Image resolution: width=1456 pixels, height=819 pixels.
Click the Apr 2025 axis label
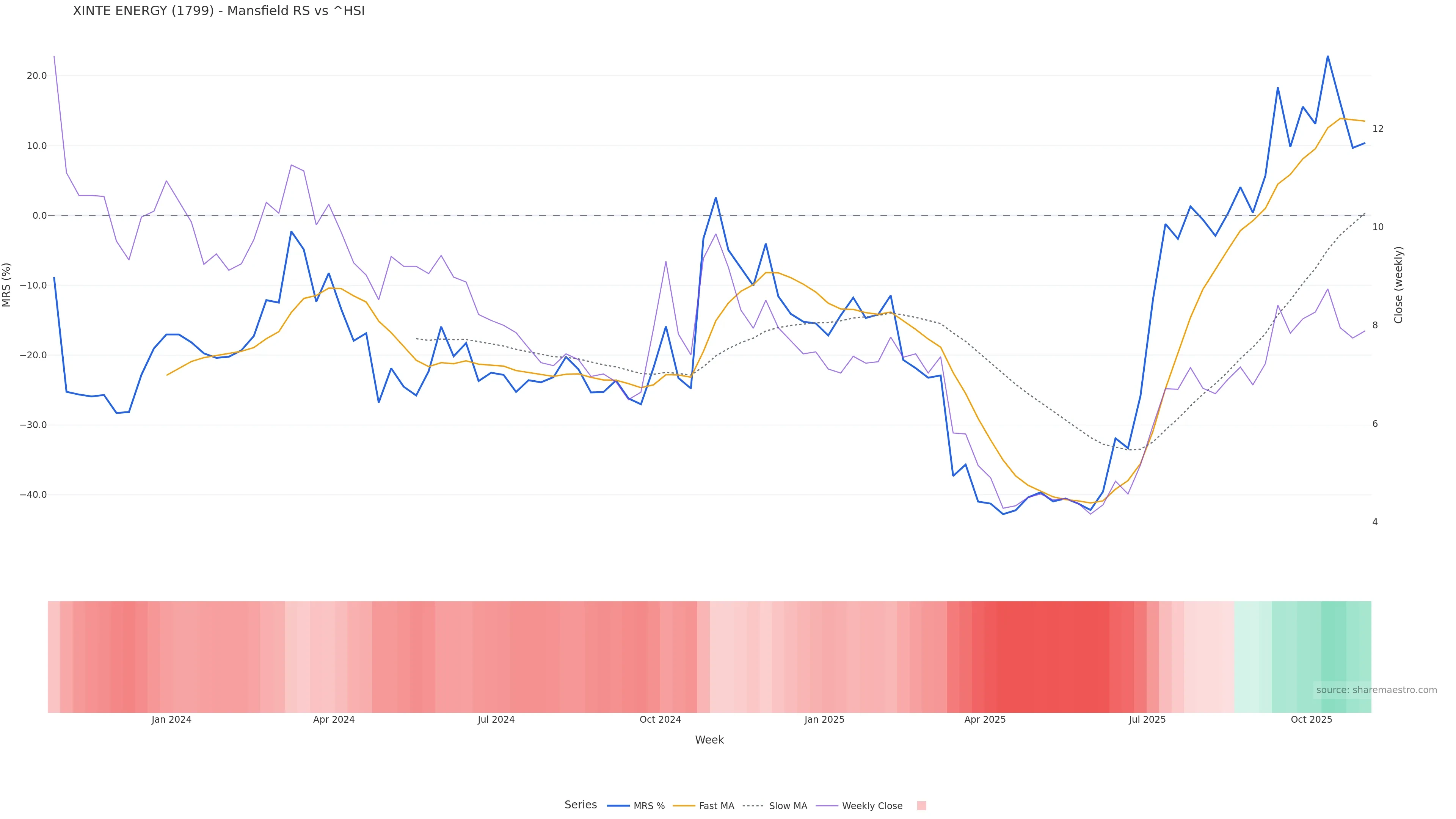coord(985,720)
